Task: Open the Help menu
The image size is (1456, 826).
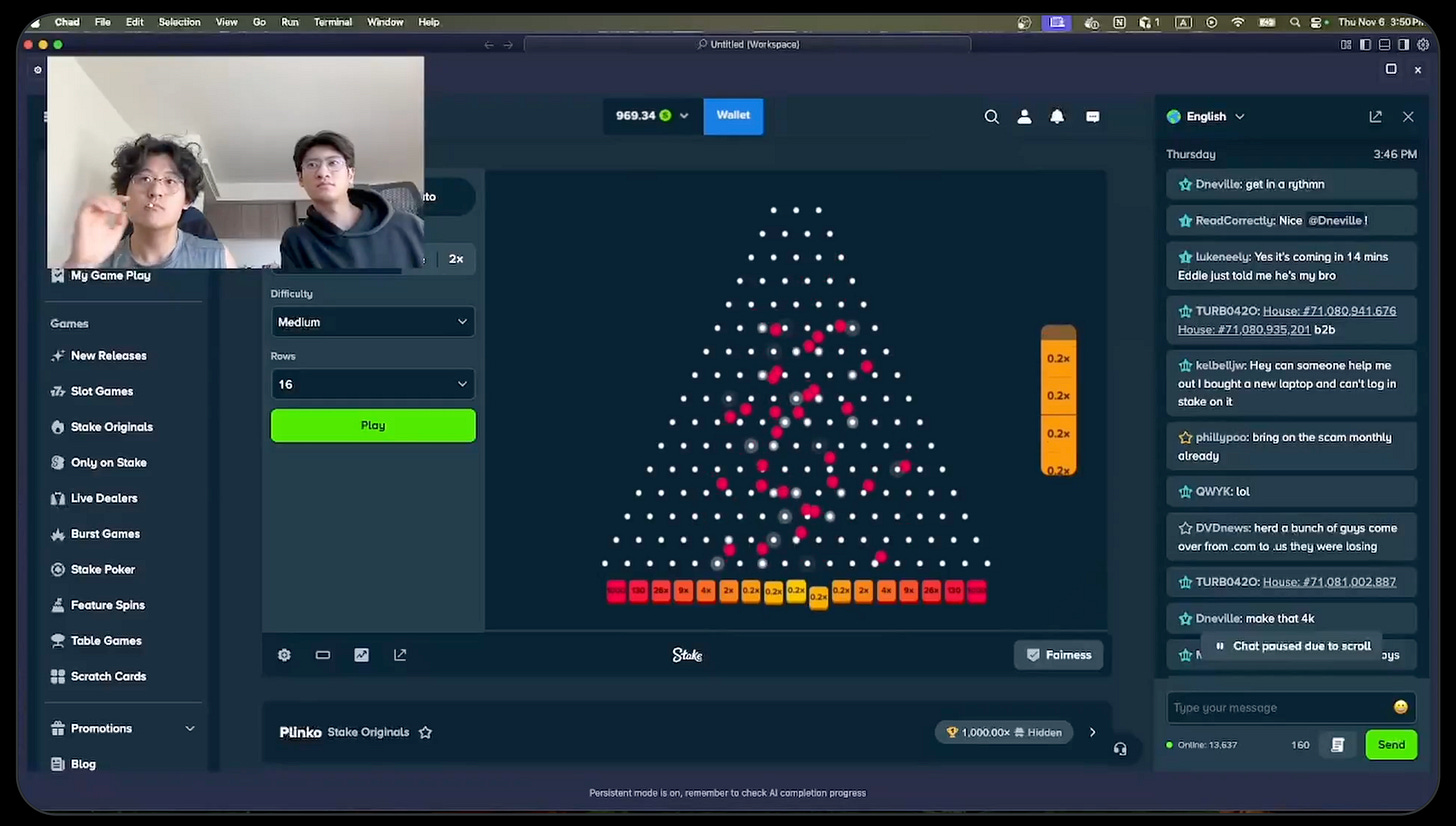Action: click(x=429, y=22)
